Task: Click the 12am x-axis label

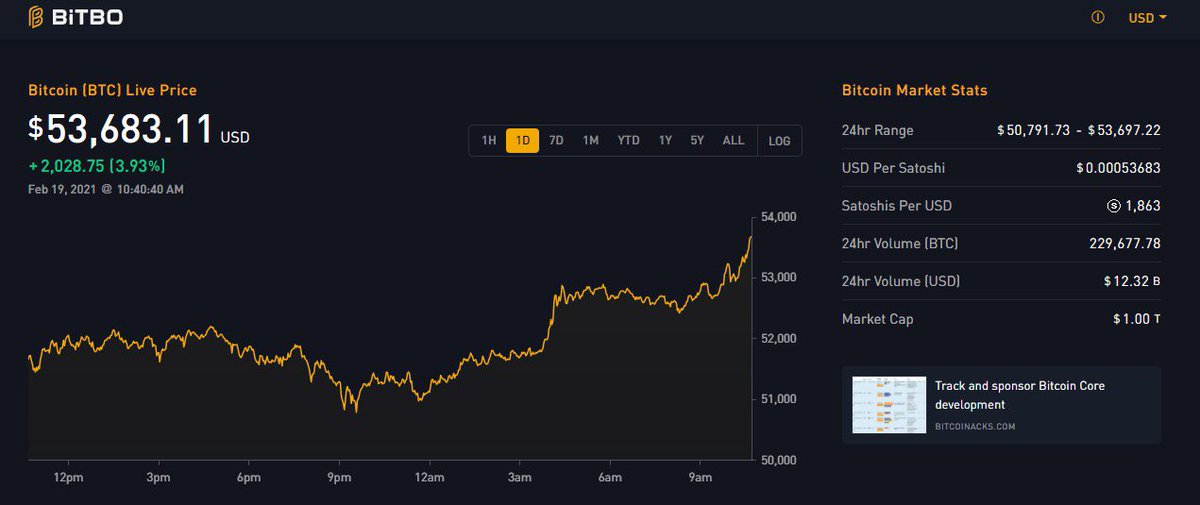Action: (429, 478)
